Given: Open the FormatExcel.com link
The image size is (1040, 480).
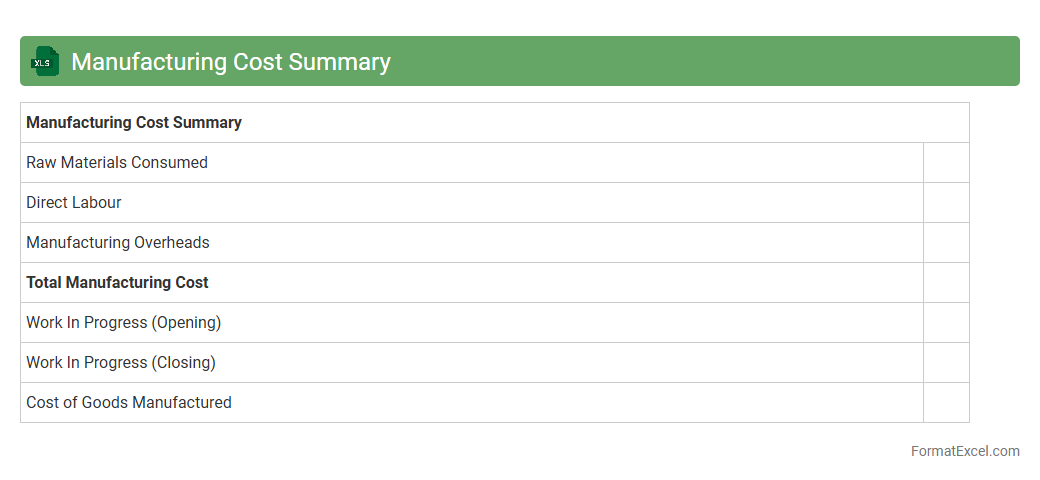Looking at the screenshot, I should [x=965, y=451].
